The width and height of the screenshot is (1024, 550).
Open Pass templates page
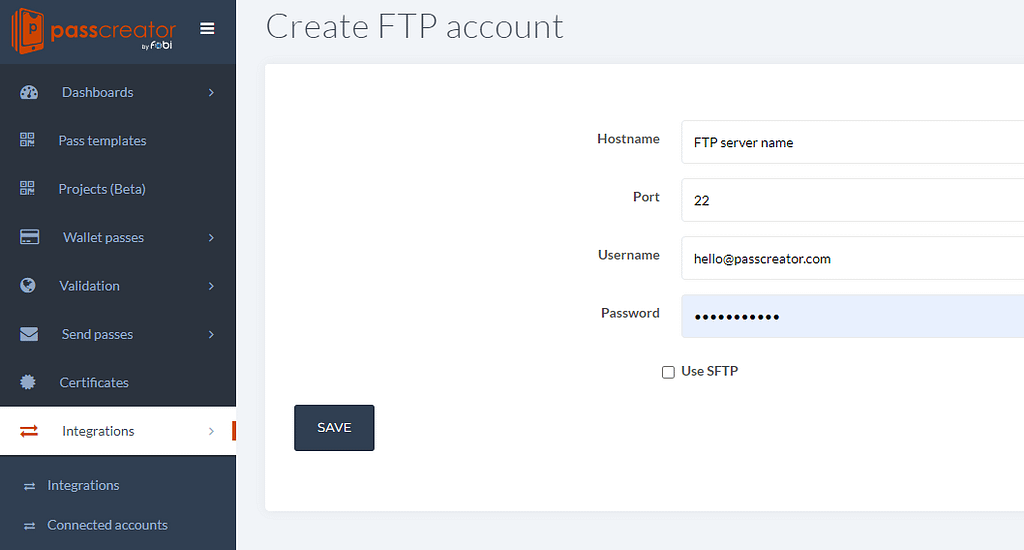[x=102, y=140]
